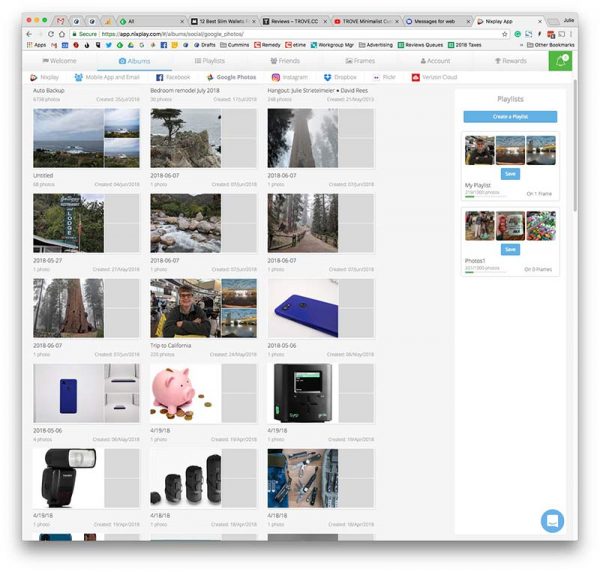Open the etime bookmark
This screenshot has width=600, height=572.
(x=295, y=45)
